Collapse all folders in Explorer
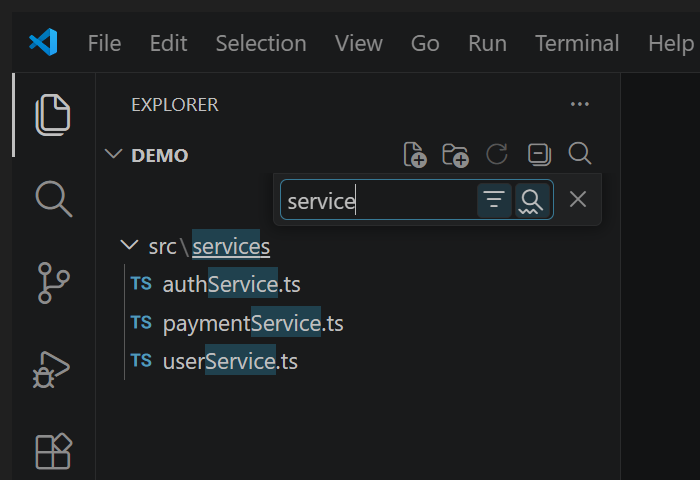700x480 pixels. pos(539,154)
